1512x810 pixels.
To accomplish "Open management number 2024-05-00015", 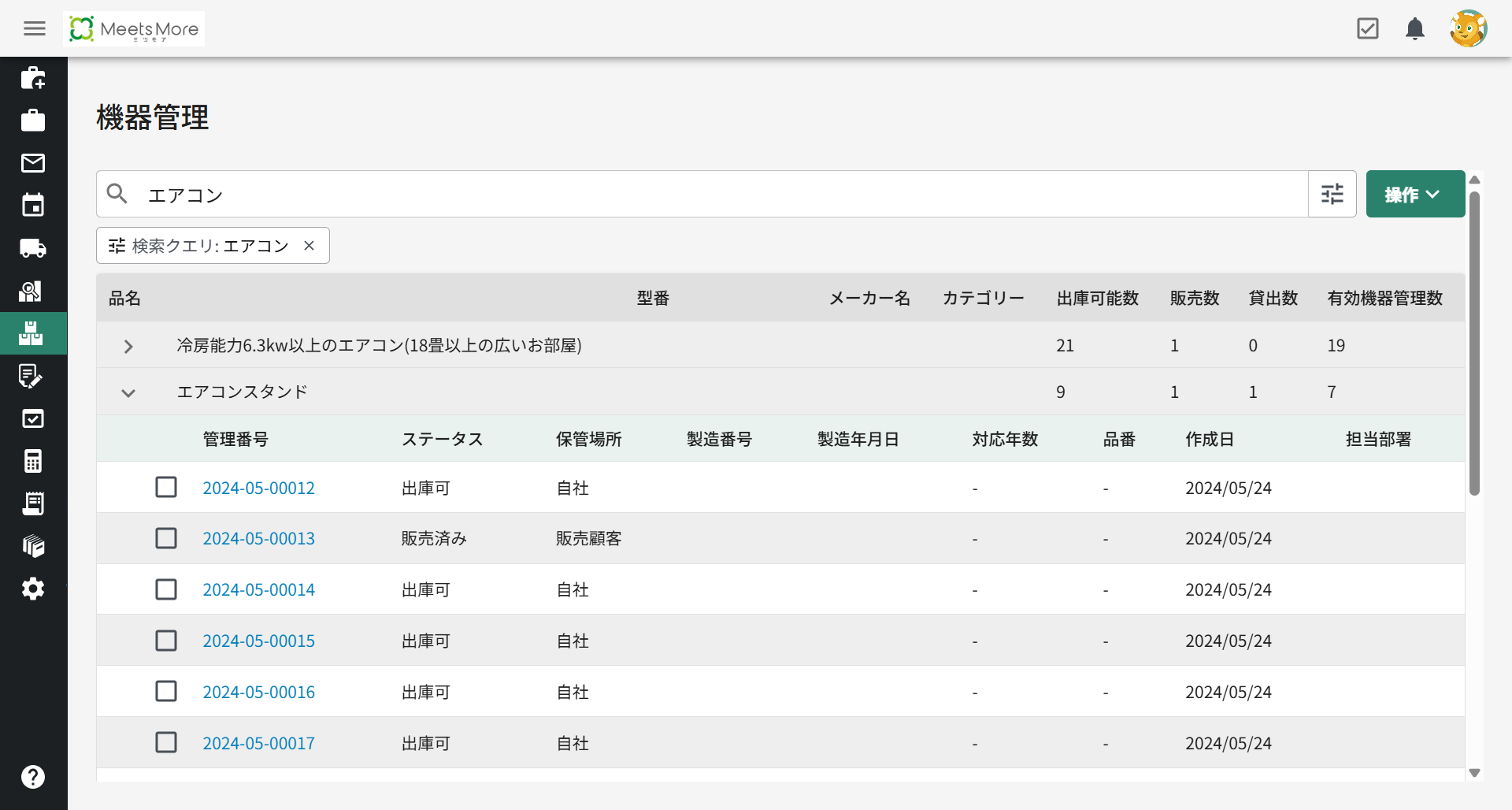I will coord(258,641).
